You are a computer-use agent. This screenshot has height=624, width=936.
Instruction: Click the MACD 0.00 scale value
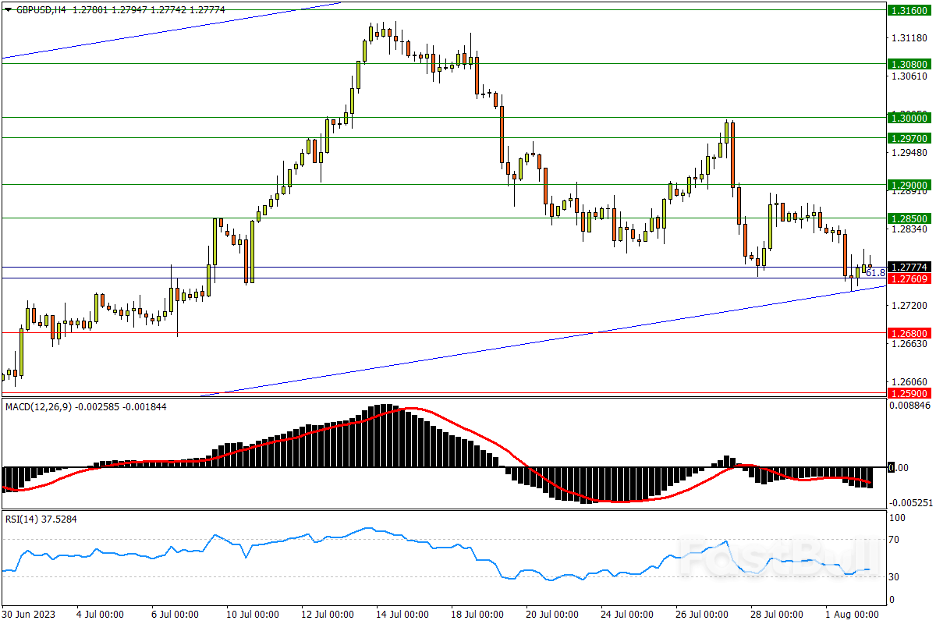(x=900, y=467)
